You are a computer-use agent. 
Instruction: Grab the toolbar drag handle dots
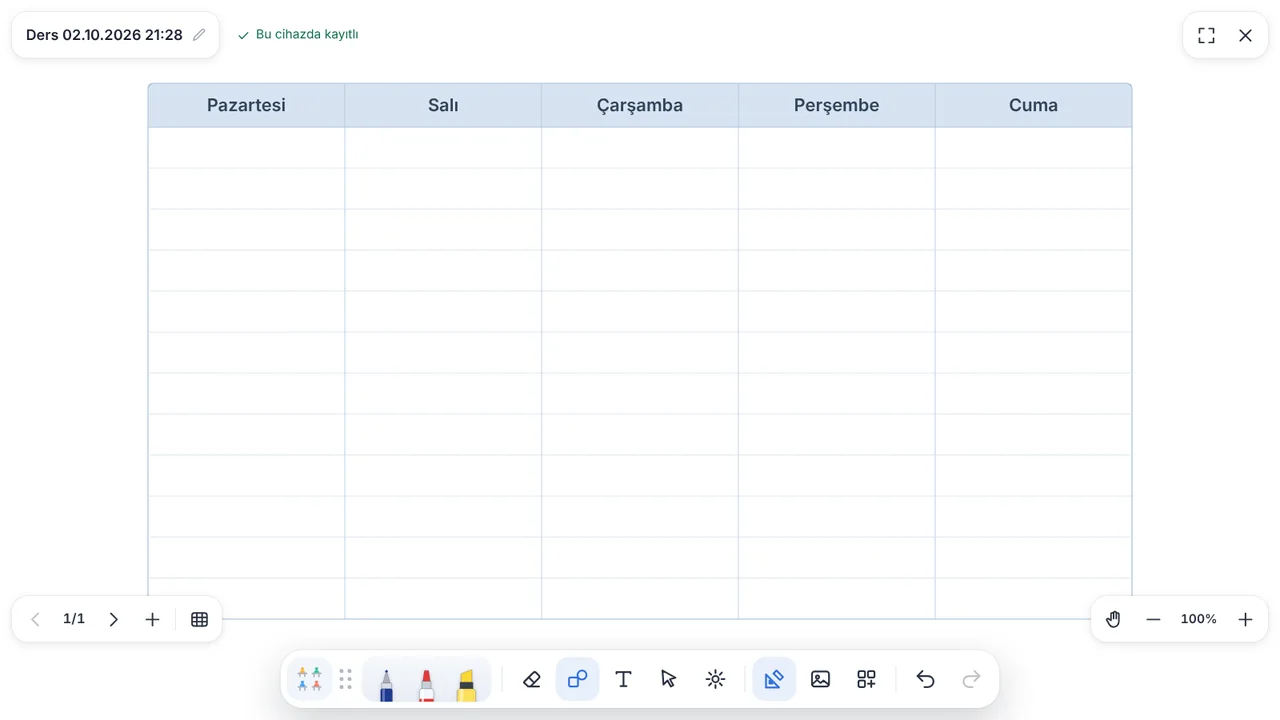tap(346, 679)
